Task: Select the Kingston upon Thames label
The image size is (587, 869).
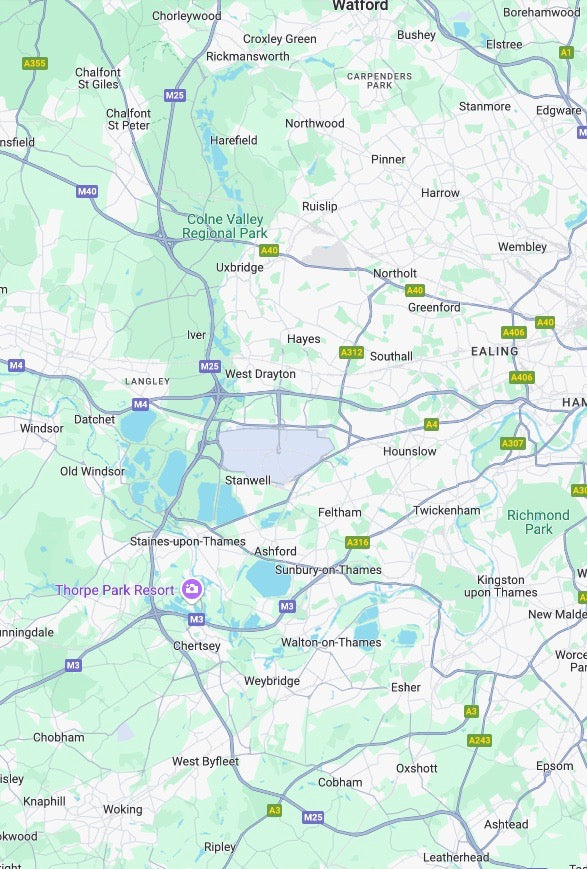Action: pyautogui.click(x=501, y=586)
